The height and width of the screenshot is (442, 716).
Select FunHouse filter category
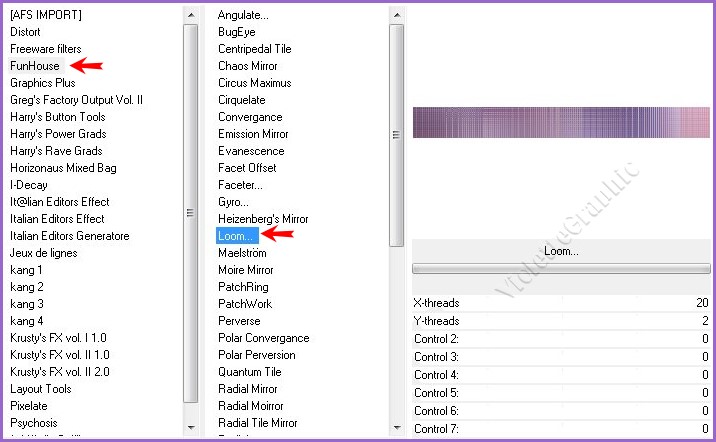35,66
